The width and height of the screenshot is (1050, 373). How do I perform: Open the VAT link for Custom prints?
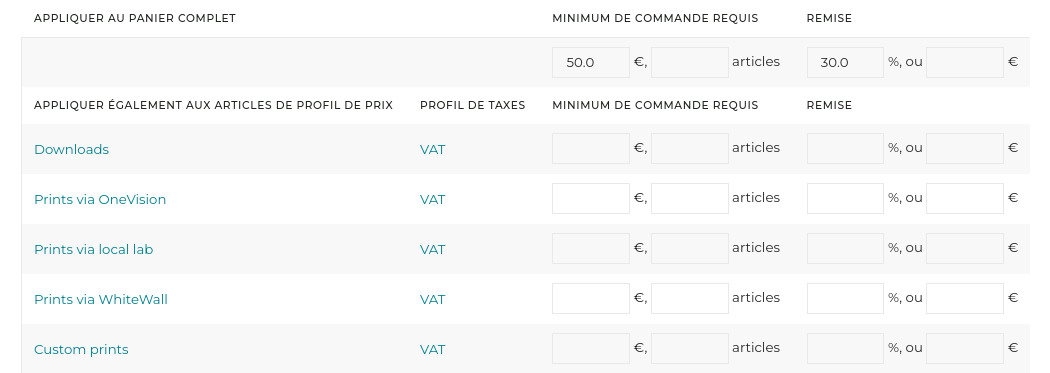[x=433, y=350]
